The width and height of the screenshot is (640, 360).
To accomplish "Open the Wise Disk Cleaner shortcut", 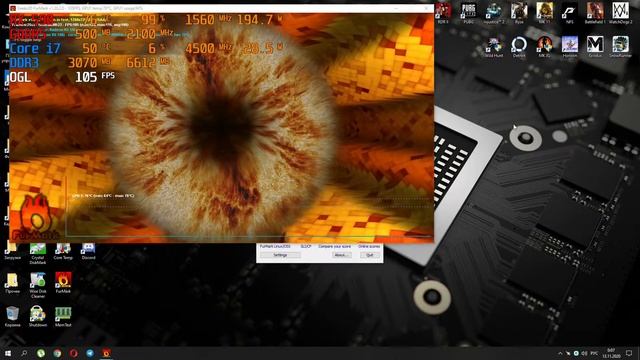I will pos(38,285).
